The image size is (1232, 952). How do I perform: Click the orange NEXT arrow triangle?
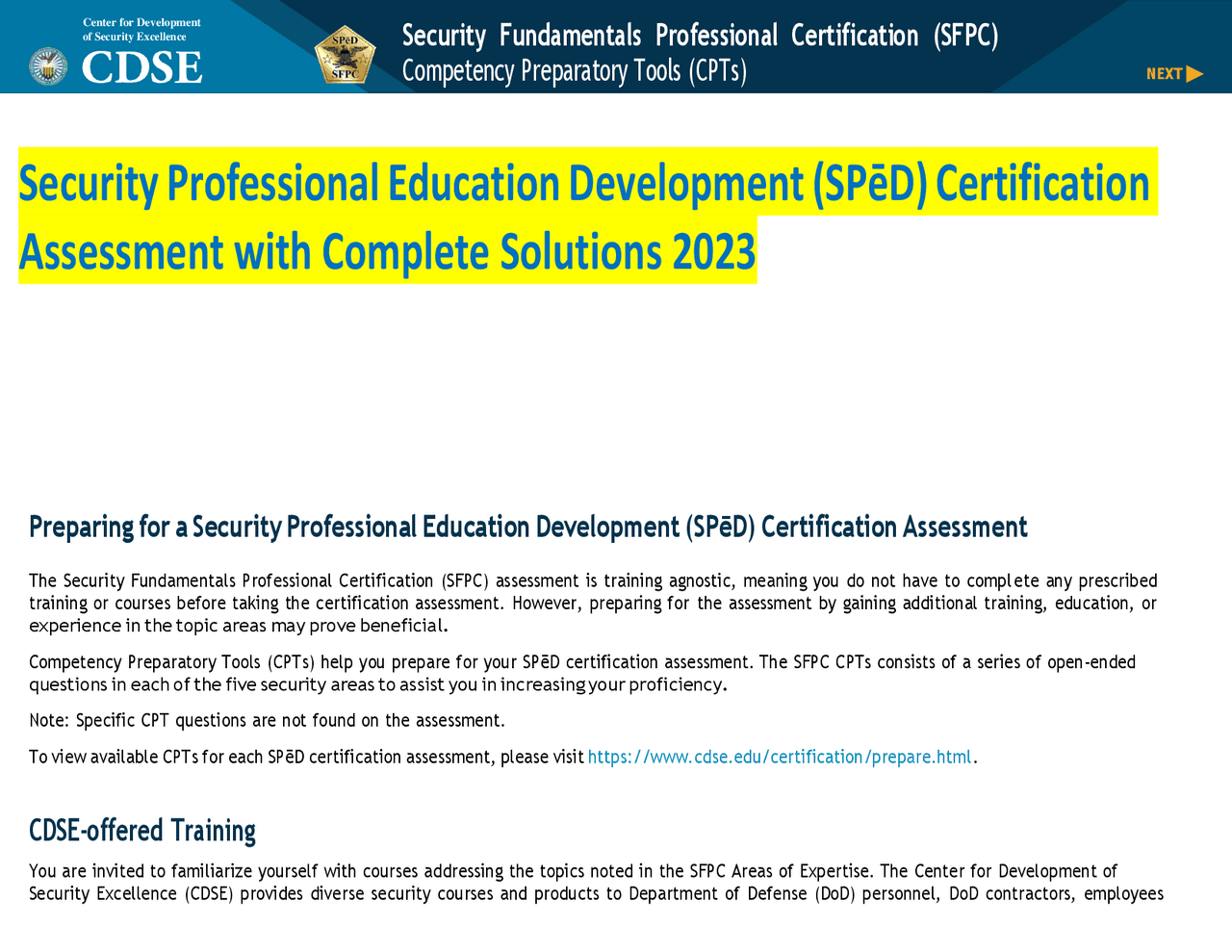(1194, 74)
